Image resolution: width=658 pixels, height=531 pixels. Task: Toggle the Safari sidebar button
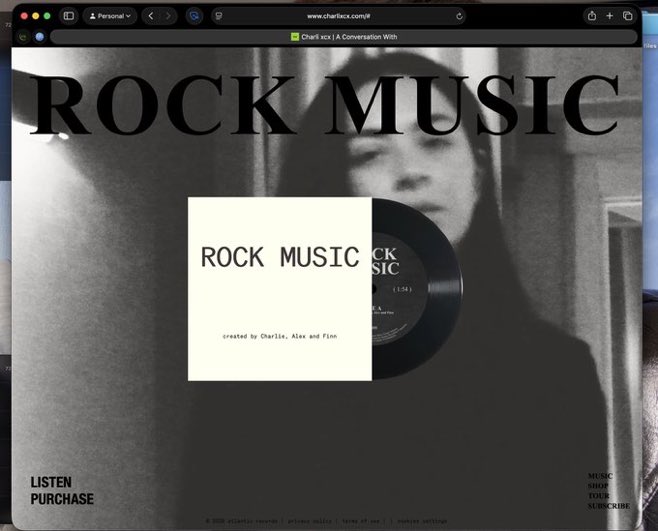[69, 16]
